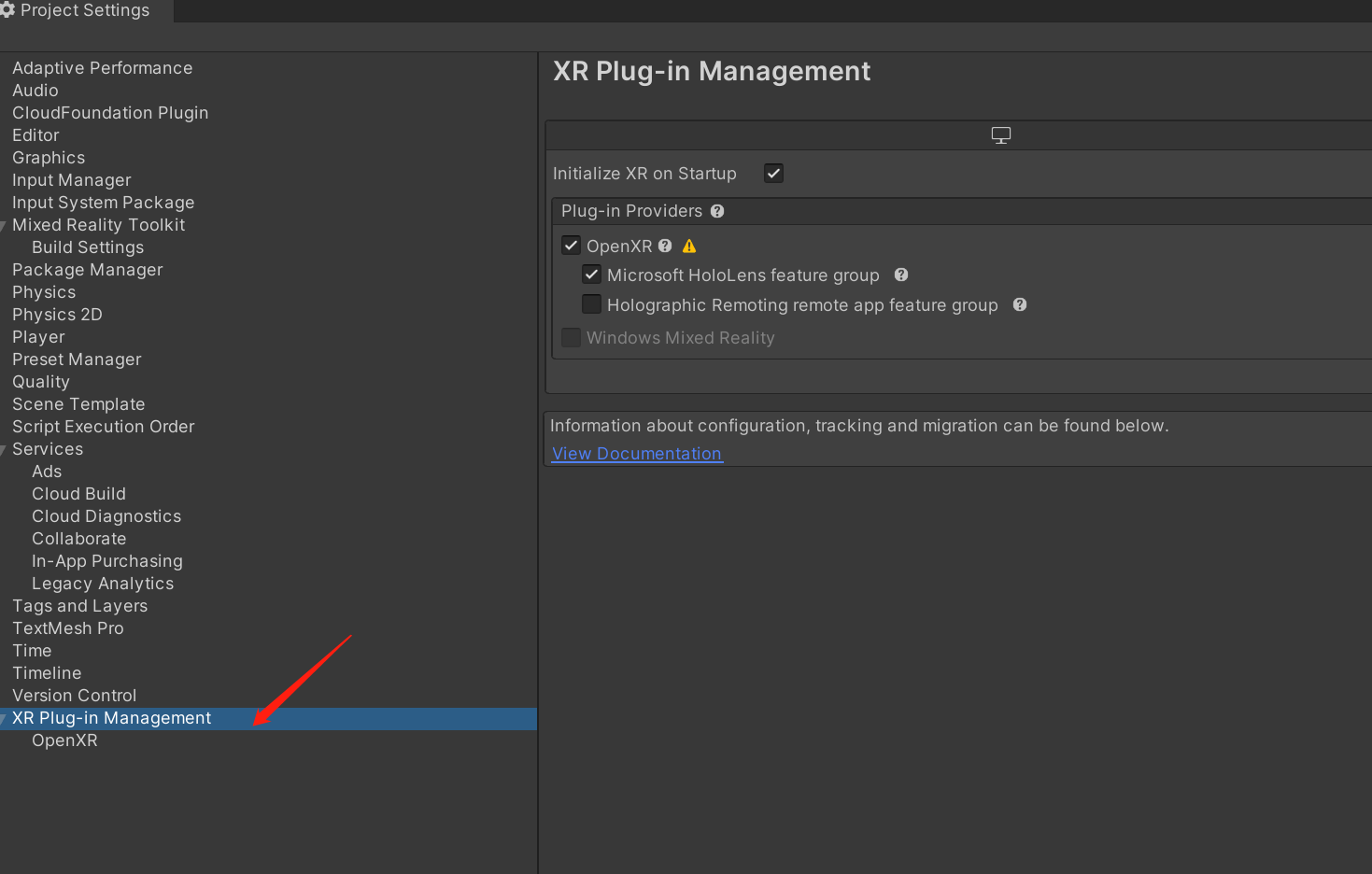Screen dimensions: 1372x874
Task: Enable Holographic Remoting remote app feature group
Action: click(591, 304)
